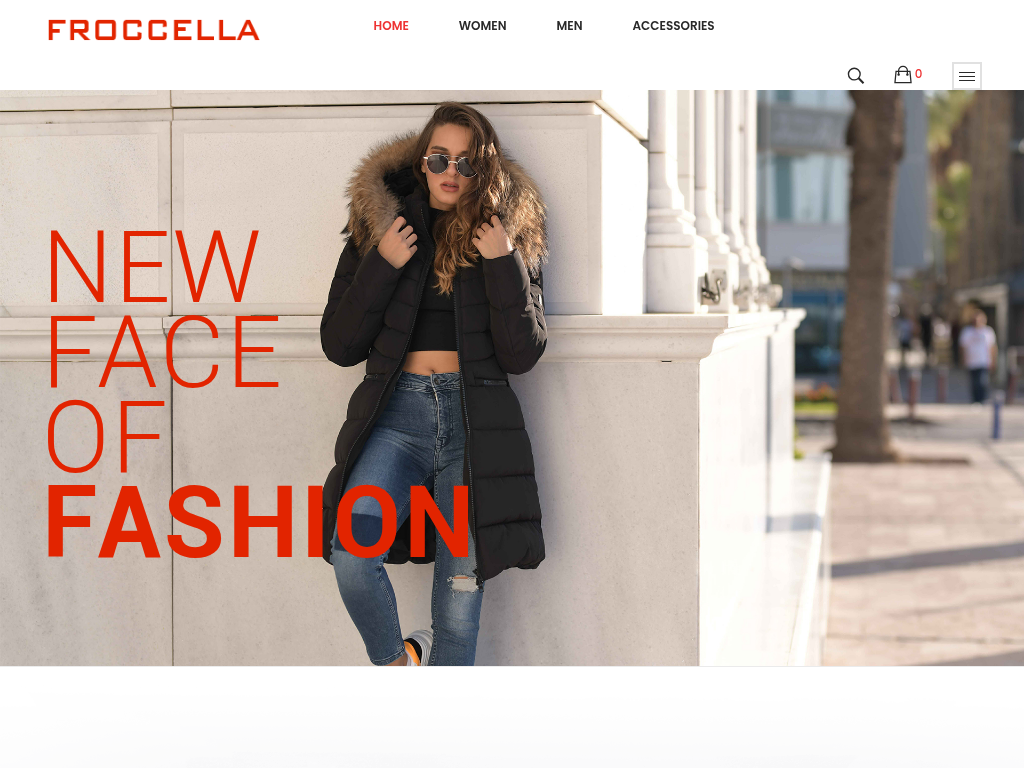Viewport: 1024px width, 768px height.
Task: Open the ACCESSORIES navigation link
Action: 673,26
